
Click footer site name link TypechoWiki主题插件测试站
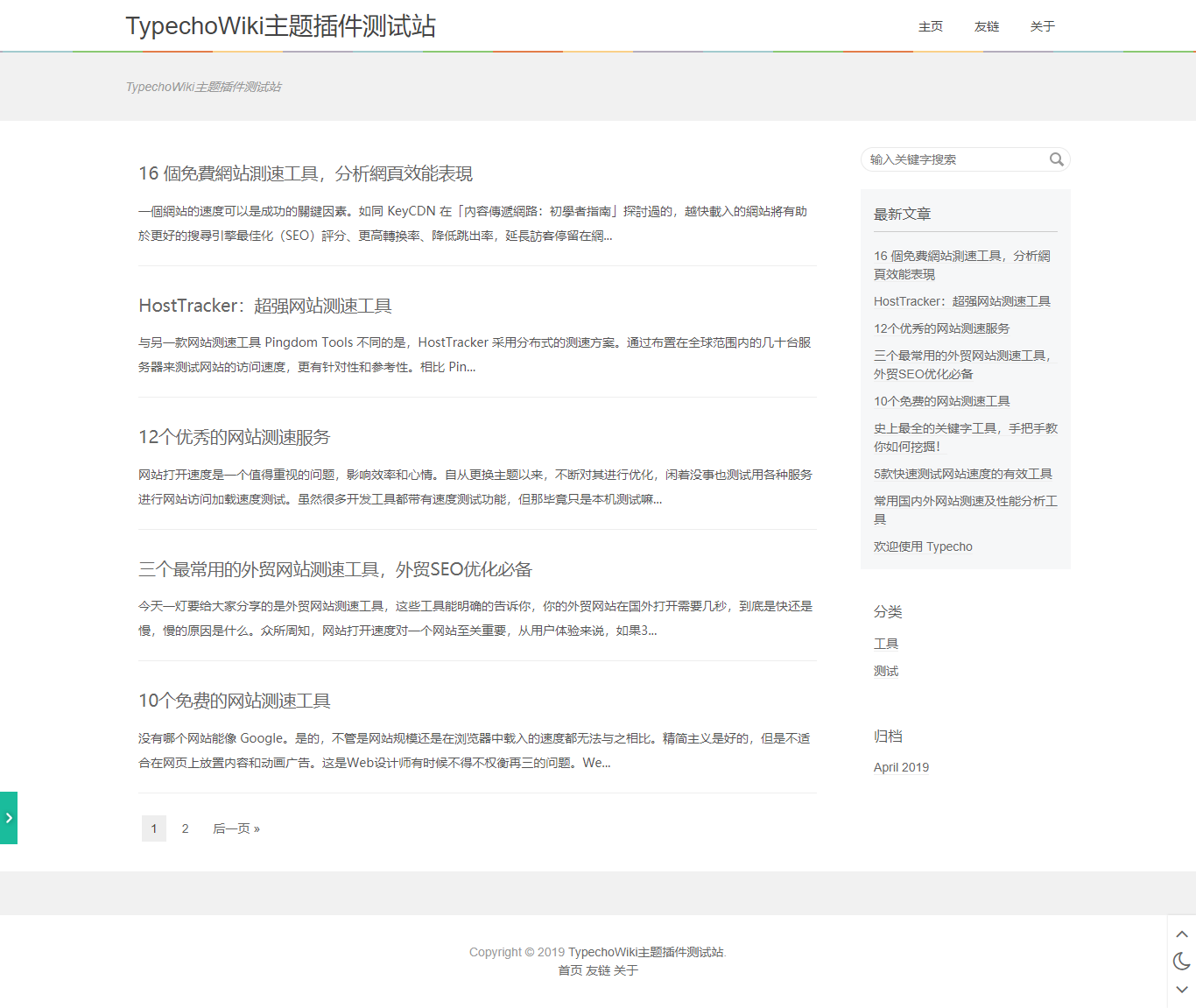tap(646, 952)
